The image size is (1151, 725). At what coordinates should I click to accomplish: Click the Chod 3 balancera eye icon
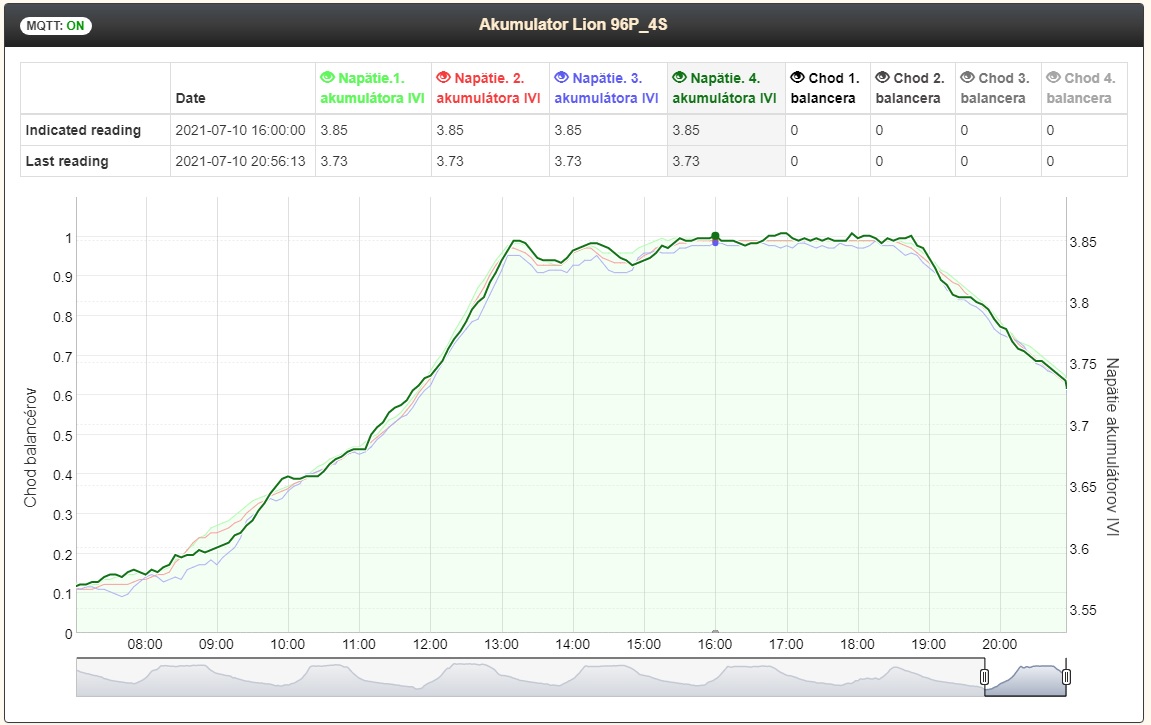click(x=967, y=77)
